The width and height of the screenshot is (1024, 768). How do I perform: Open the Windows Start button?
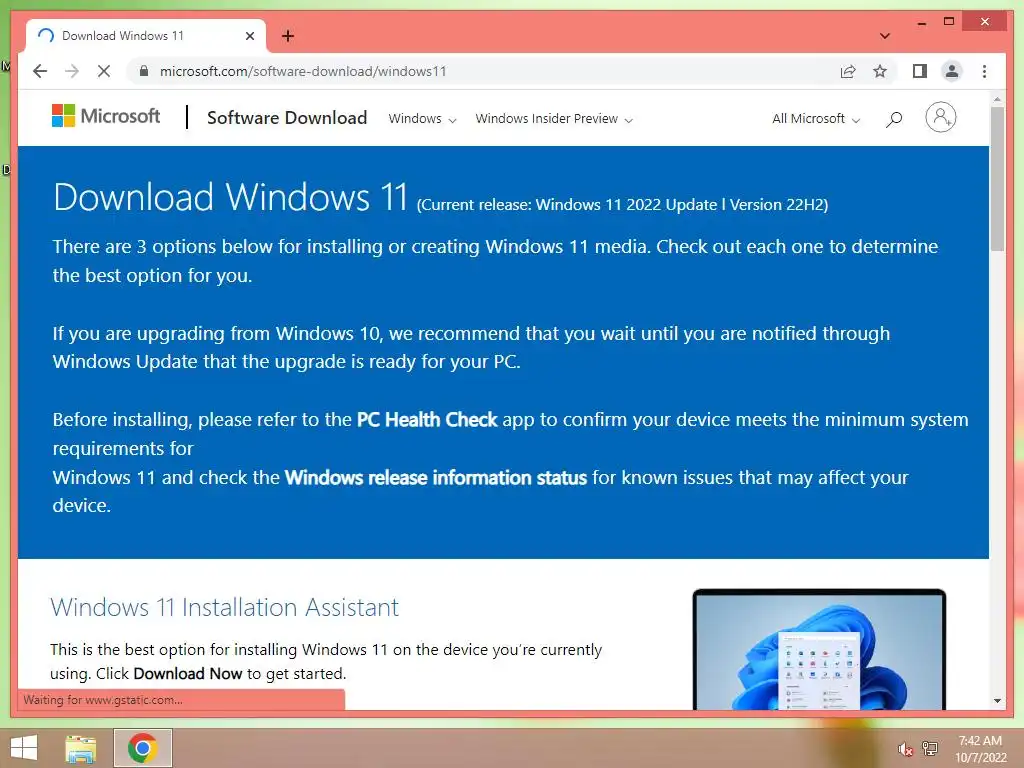tap(24, 748)
